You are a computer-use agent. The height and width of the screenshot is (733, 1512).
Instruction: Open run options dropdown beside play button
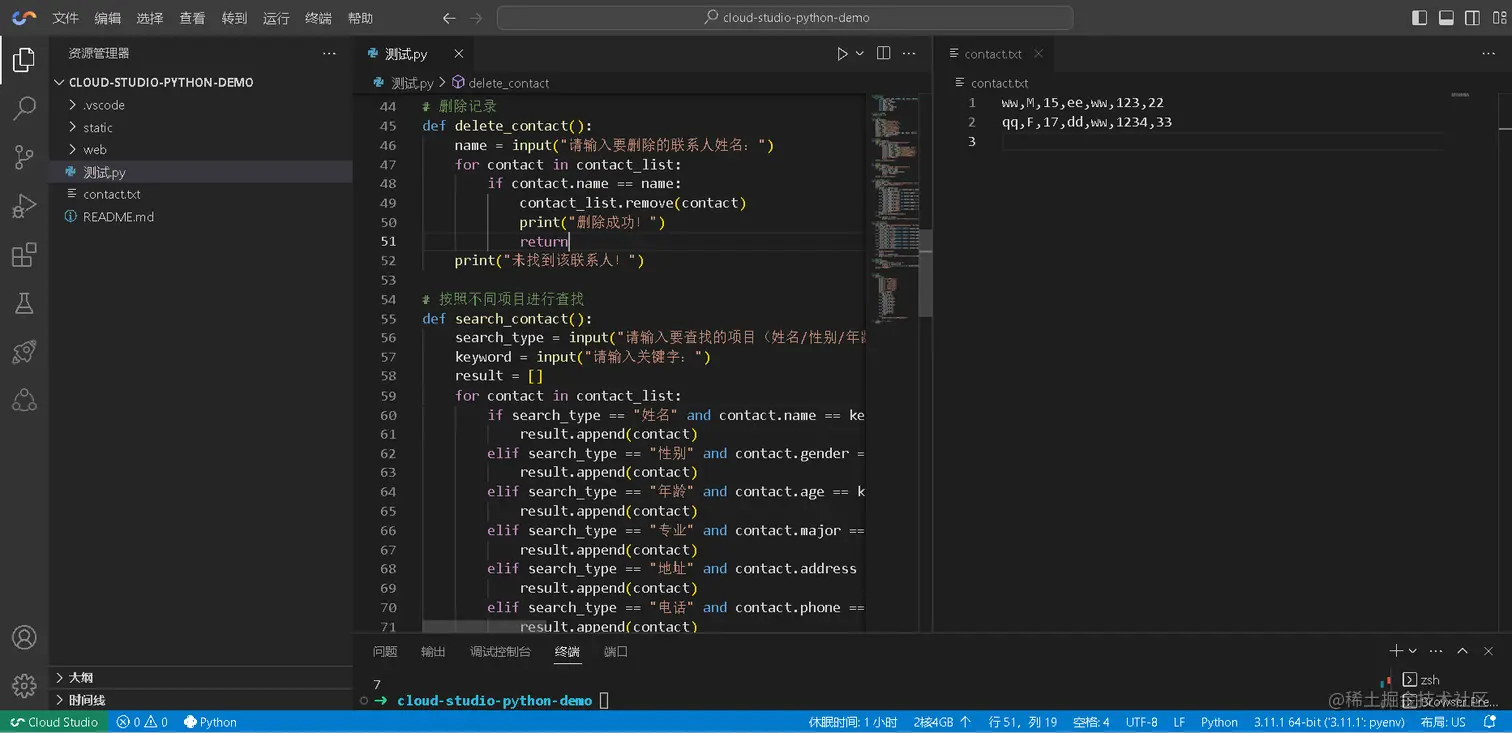(859, 54)
